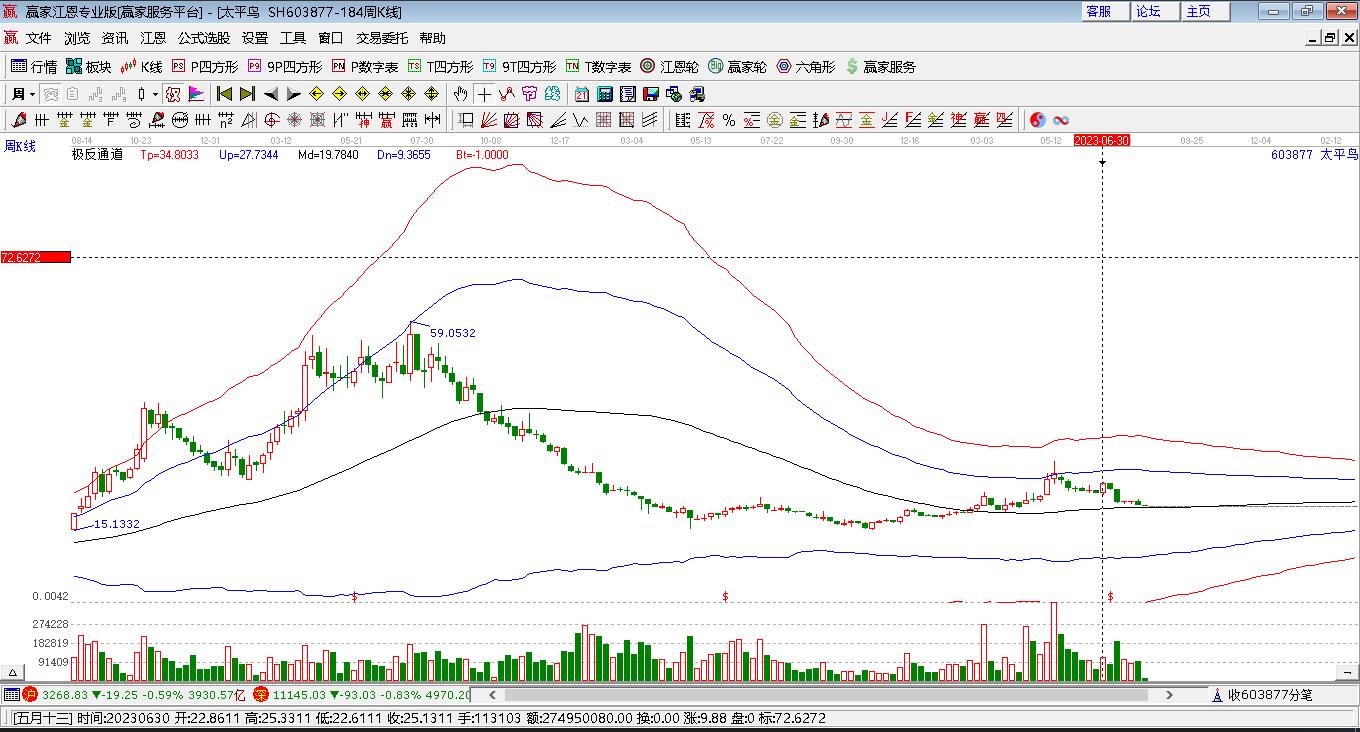Toggle the percent (%) line tool
The width and height of the screenshot is (1360, 732).
[729, 120]
